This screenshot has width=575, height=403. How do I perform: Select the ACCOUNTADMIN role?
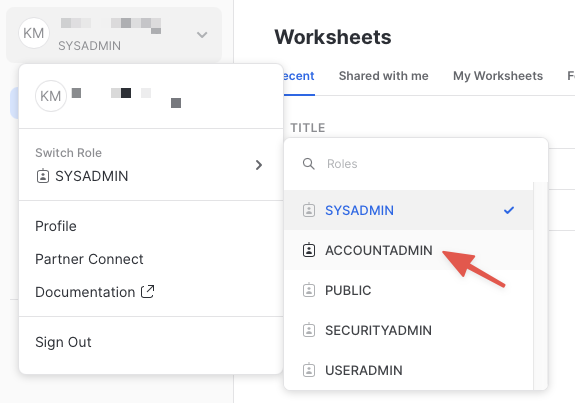click(409, 250)
